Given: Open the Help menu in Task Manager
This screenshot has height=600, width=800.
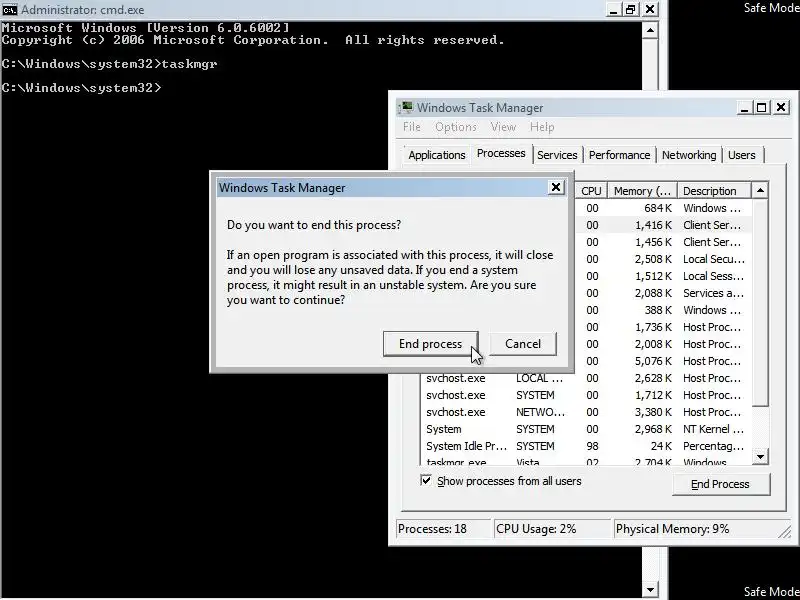Looking at the screenshot, I should click(x=542, y=127).
